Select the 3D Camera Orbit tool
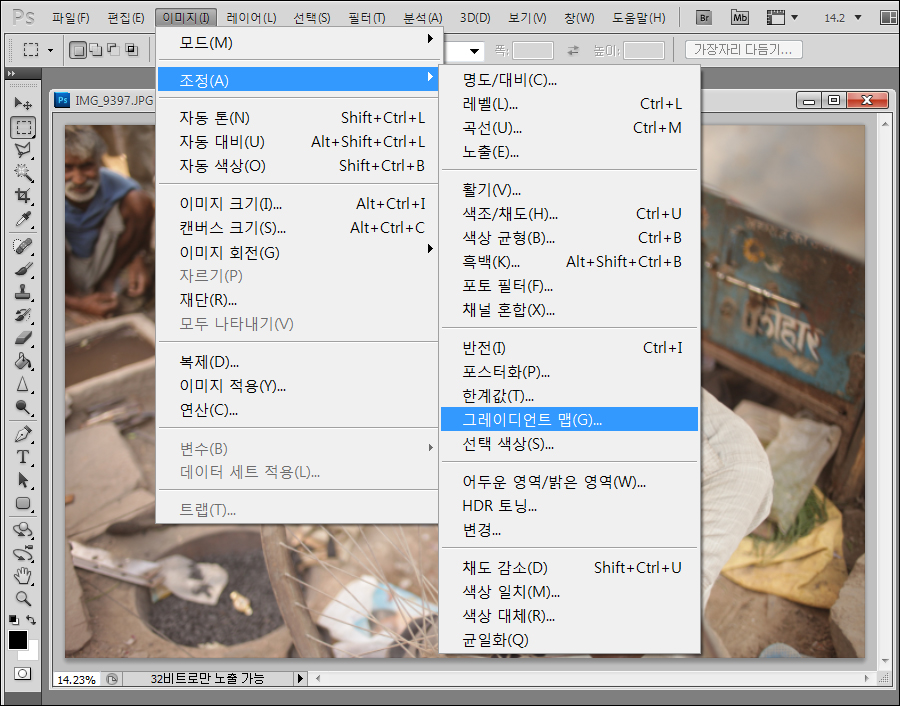 tap(23, 553)
